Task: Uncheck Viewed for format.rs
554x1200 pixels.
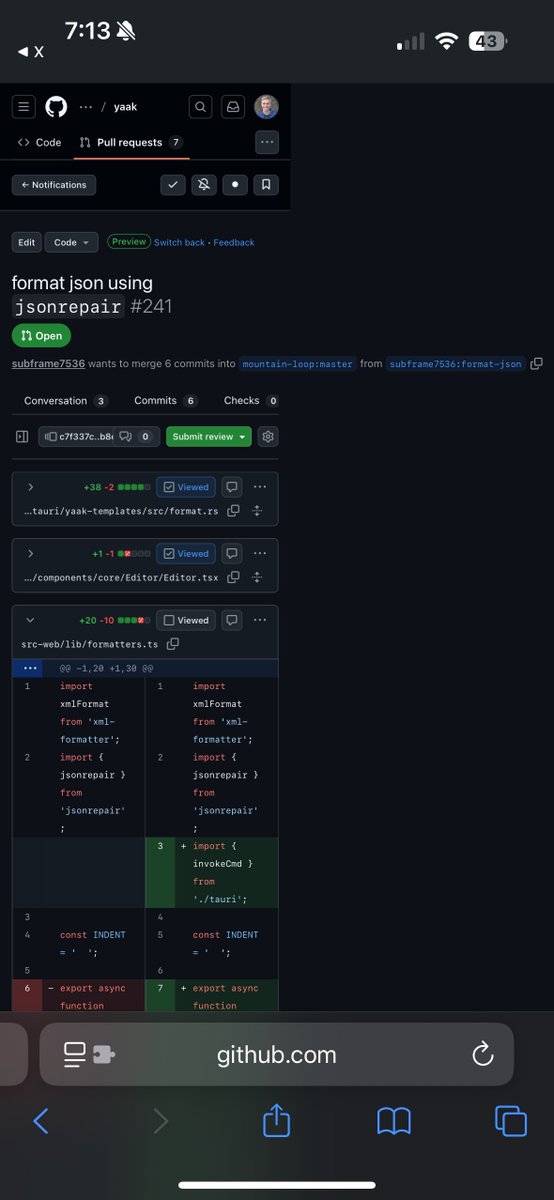Action: coord(186,487)
